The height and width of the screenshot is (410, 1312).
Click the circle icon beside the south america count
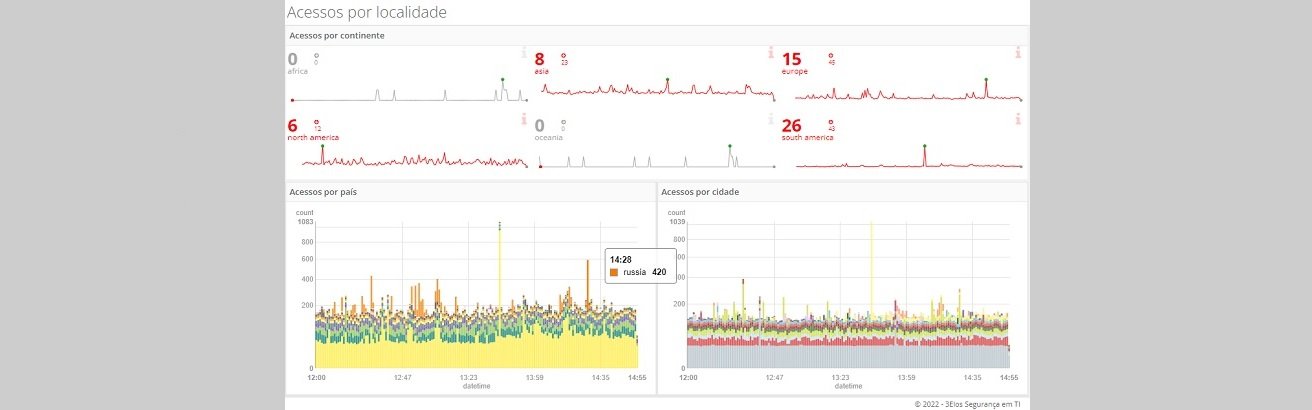830,121
